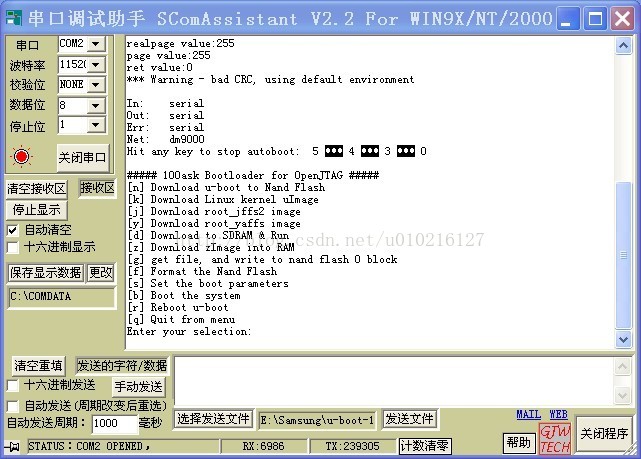Click 关闭串口 close port button
This screenshot has width=641, height=459.
pyautogui.click(x=83, y=157)
